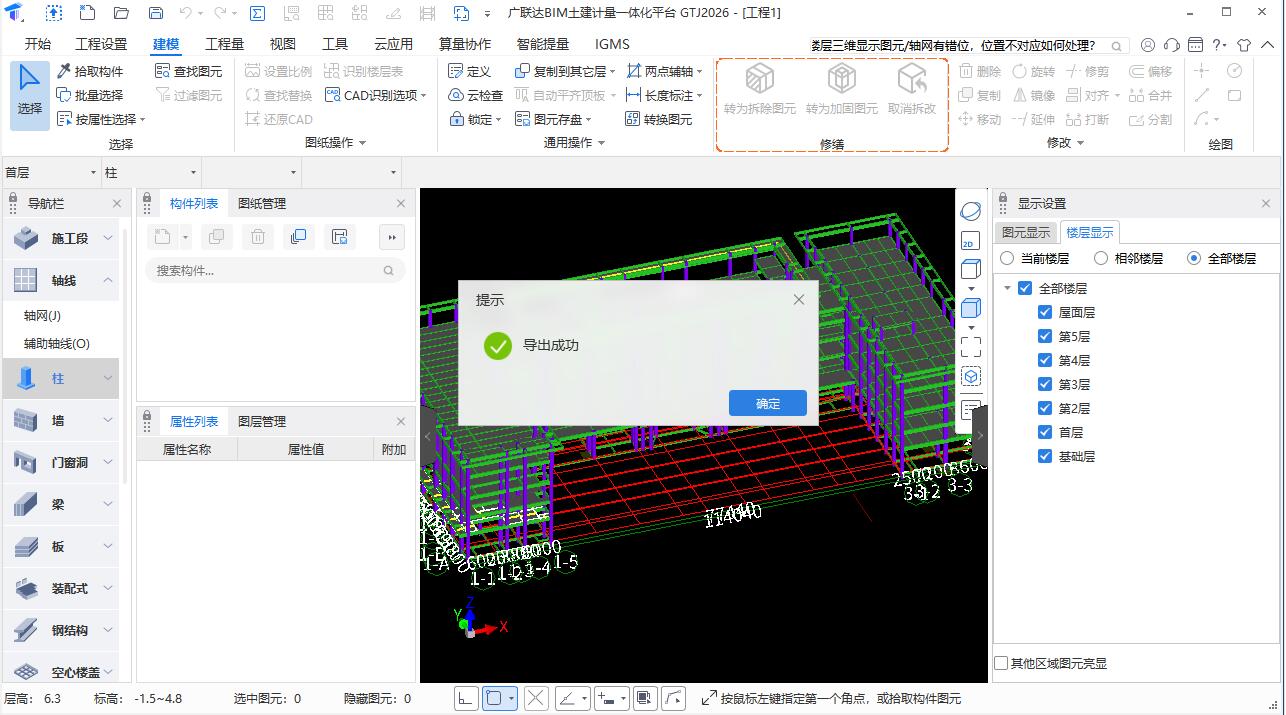
Task: Click the 转换图元 convert element tool
Action: pyautogui.click(x=659, y=119)
